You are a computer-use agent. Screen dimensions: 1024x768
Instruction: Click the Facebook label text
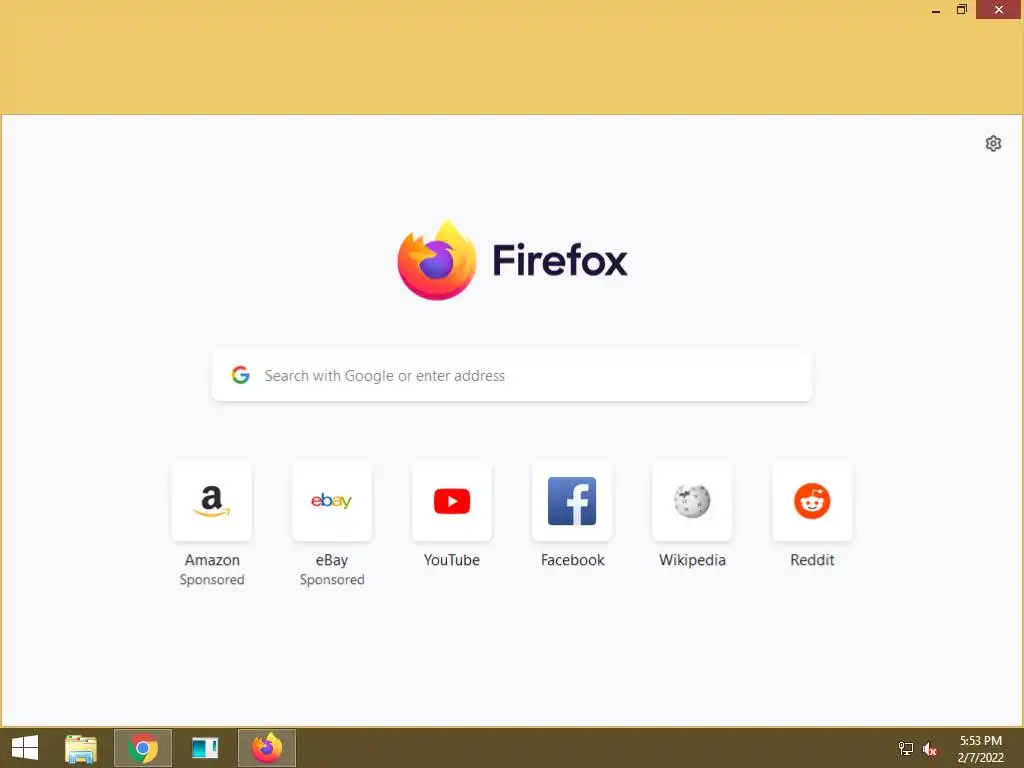pyautogui.click(x=573, y=560)
